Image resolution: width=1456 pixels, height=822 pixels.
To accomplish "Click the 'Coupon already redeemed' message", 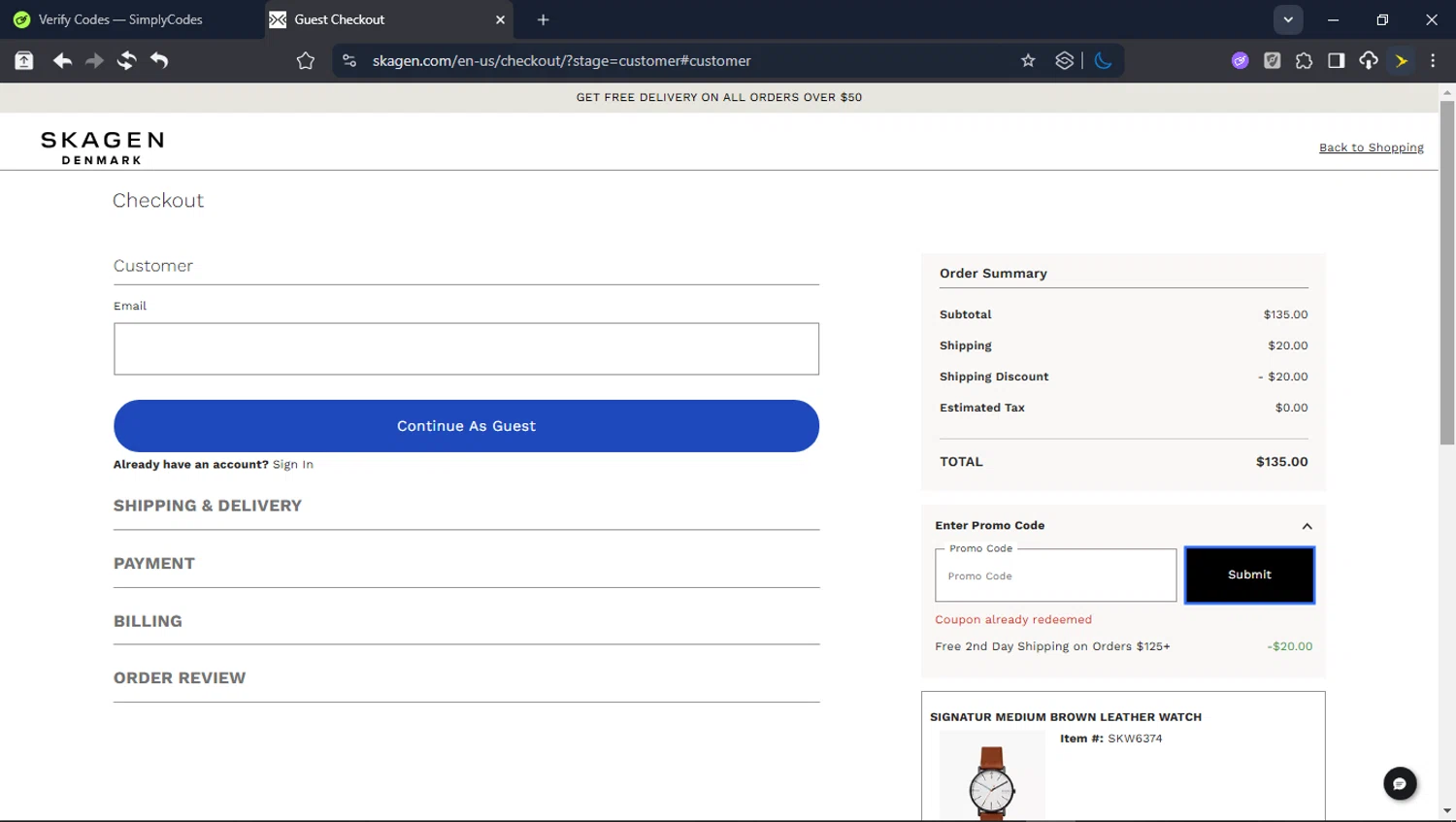I will coord(1013,619).
